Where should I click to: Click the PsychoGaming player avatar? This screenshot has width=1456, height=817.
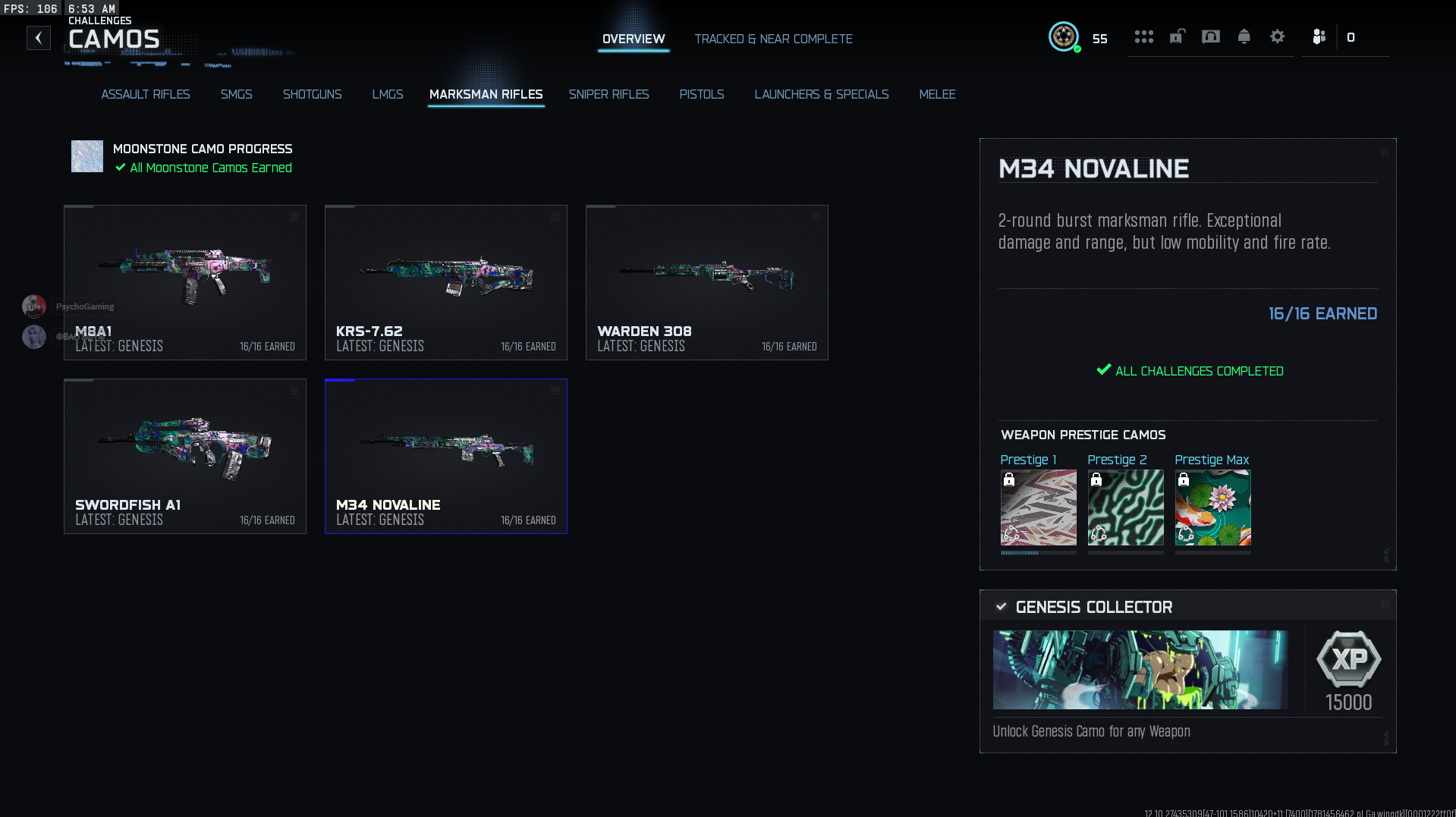34,306
